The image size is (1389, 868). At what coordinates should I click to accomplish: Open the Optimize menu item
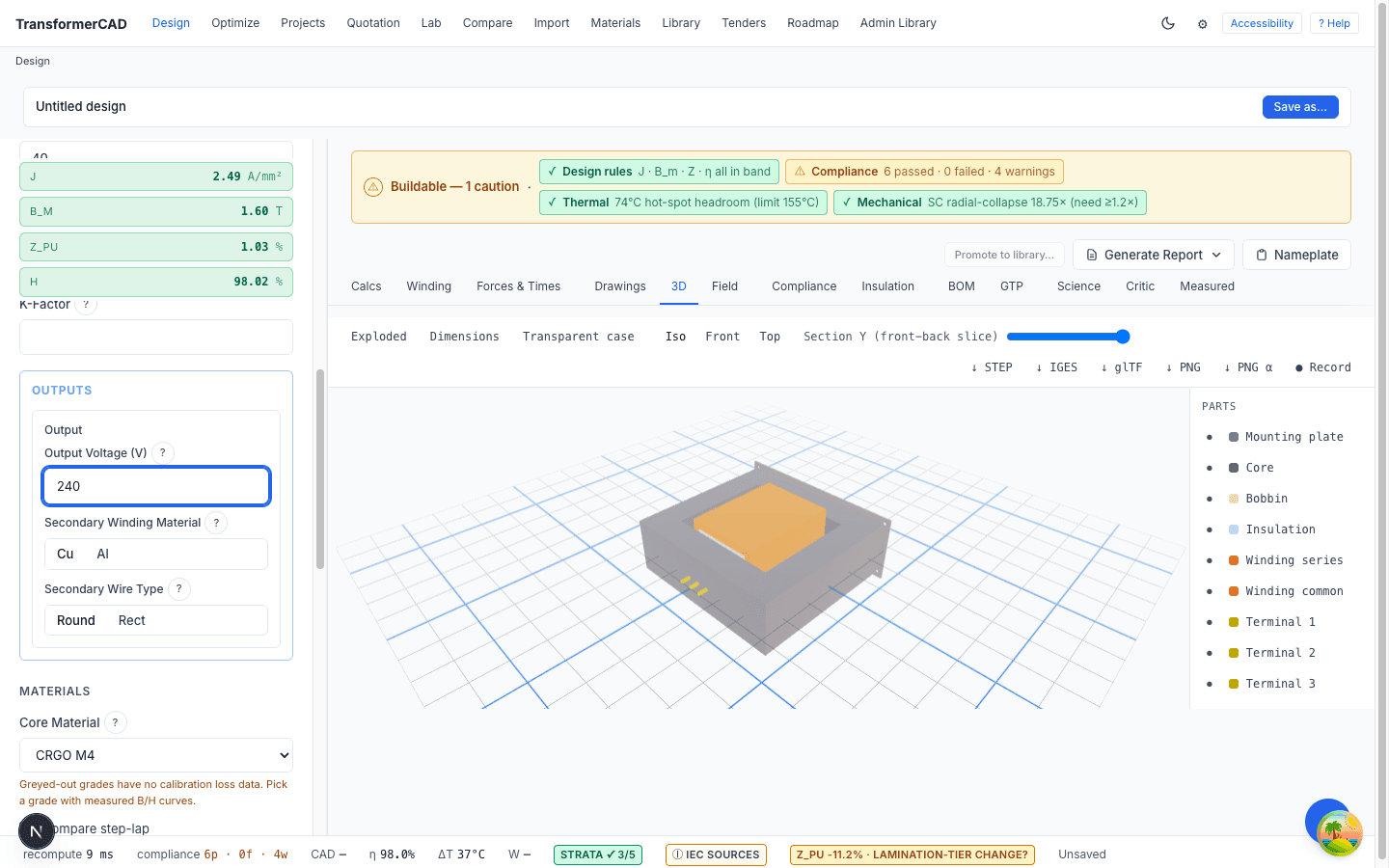click(235, 23)
